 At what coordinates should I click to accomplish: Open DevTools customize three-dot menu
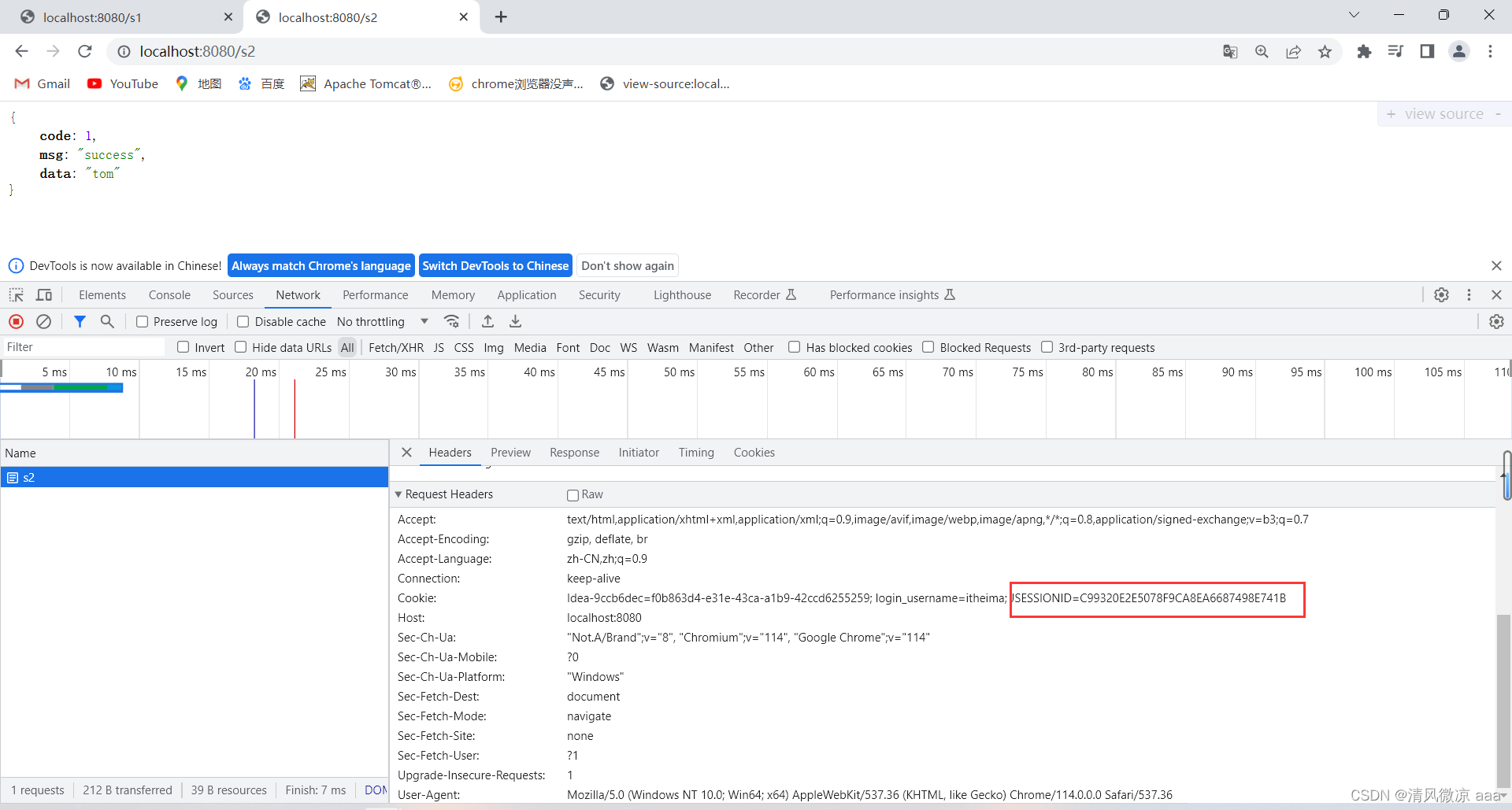(1469, 294)
